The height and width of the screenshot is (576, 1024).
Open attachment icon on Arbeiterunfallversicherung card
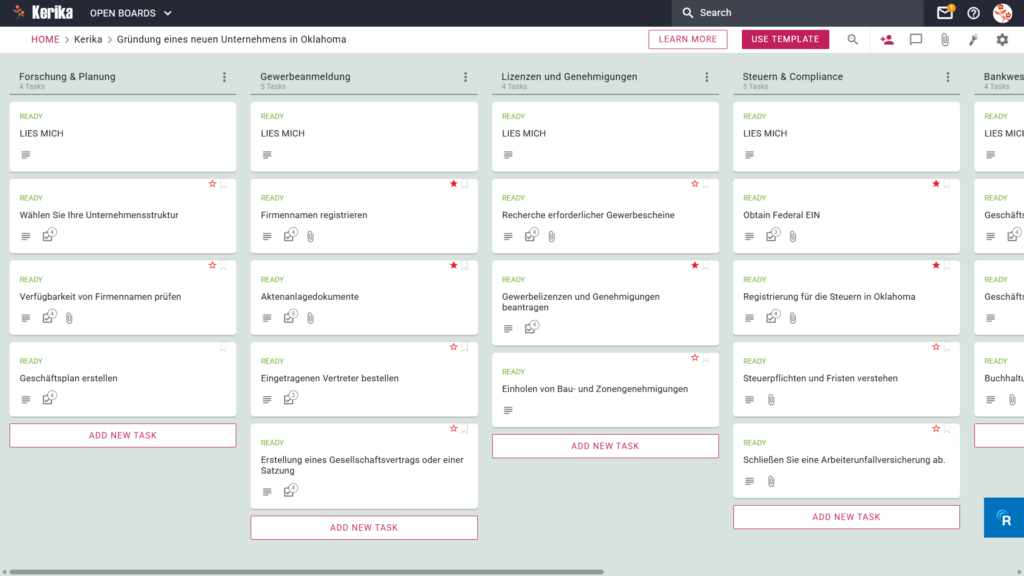coord(771,481)
